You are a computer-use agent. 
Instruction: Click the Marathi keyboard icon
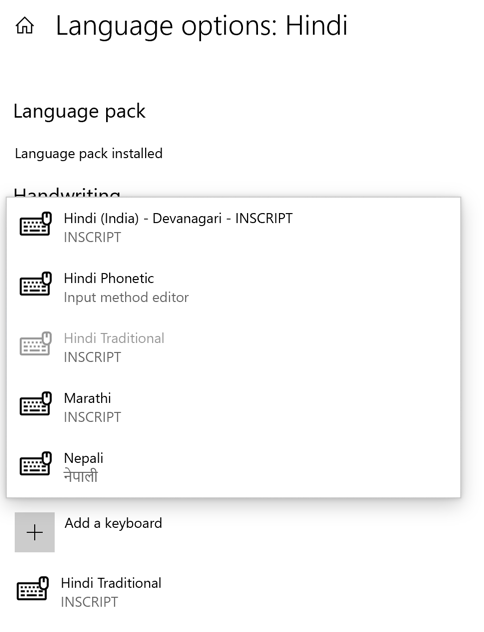pyautogui.click(x=36, y=403)
